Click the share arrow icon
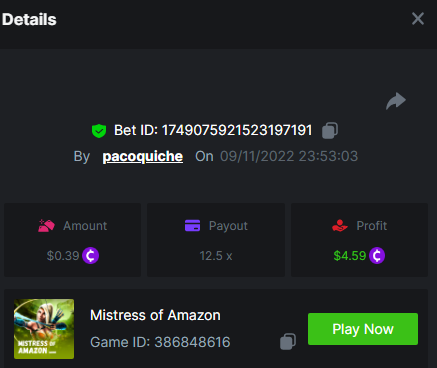The width and height of the screenshot is (437, 368). 396,101
